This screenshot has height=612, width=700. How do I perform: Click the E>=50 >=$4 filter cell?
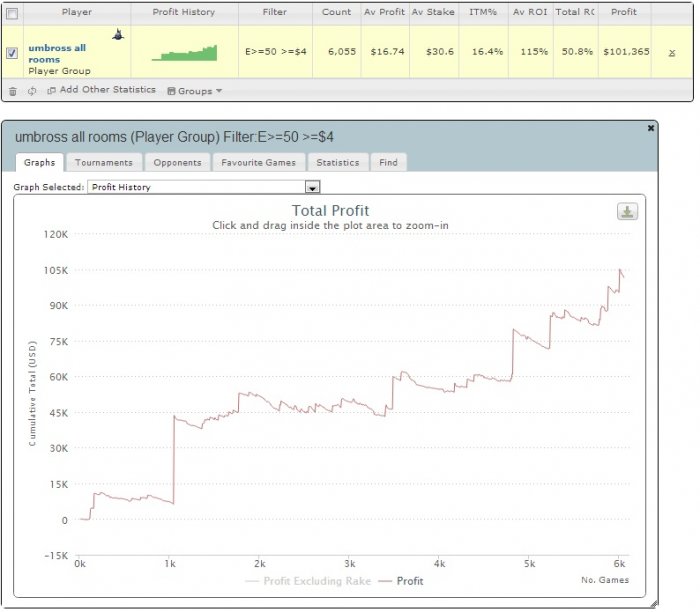[x=275, y=52]
